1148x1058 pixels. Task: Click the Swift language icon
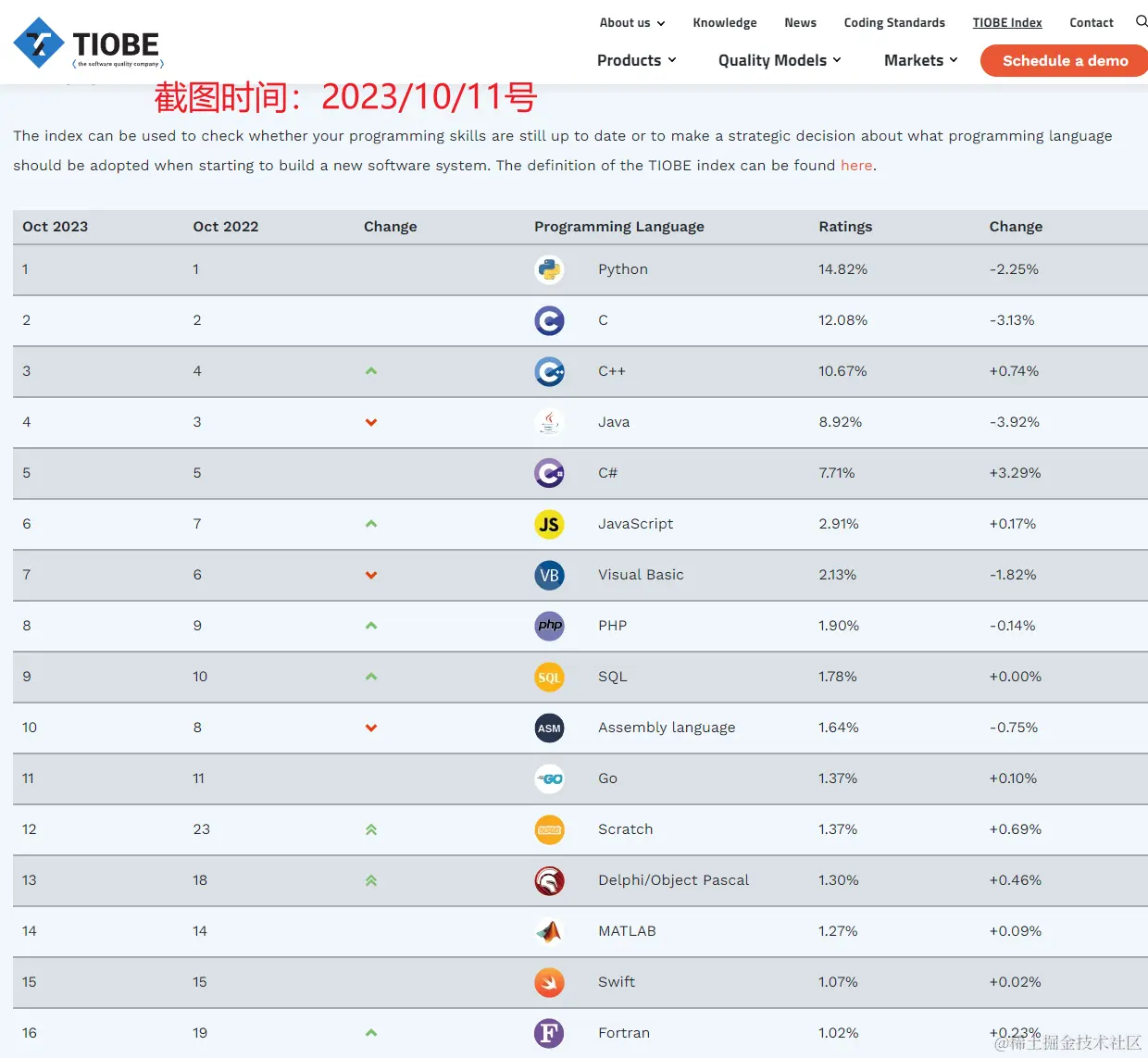549,982
